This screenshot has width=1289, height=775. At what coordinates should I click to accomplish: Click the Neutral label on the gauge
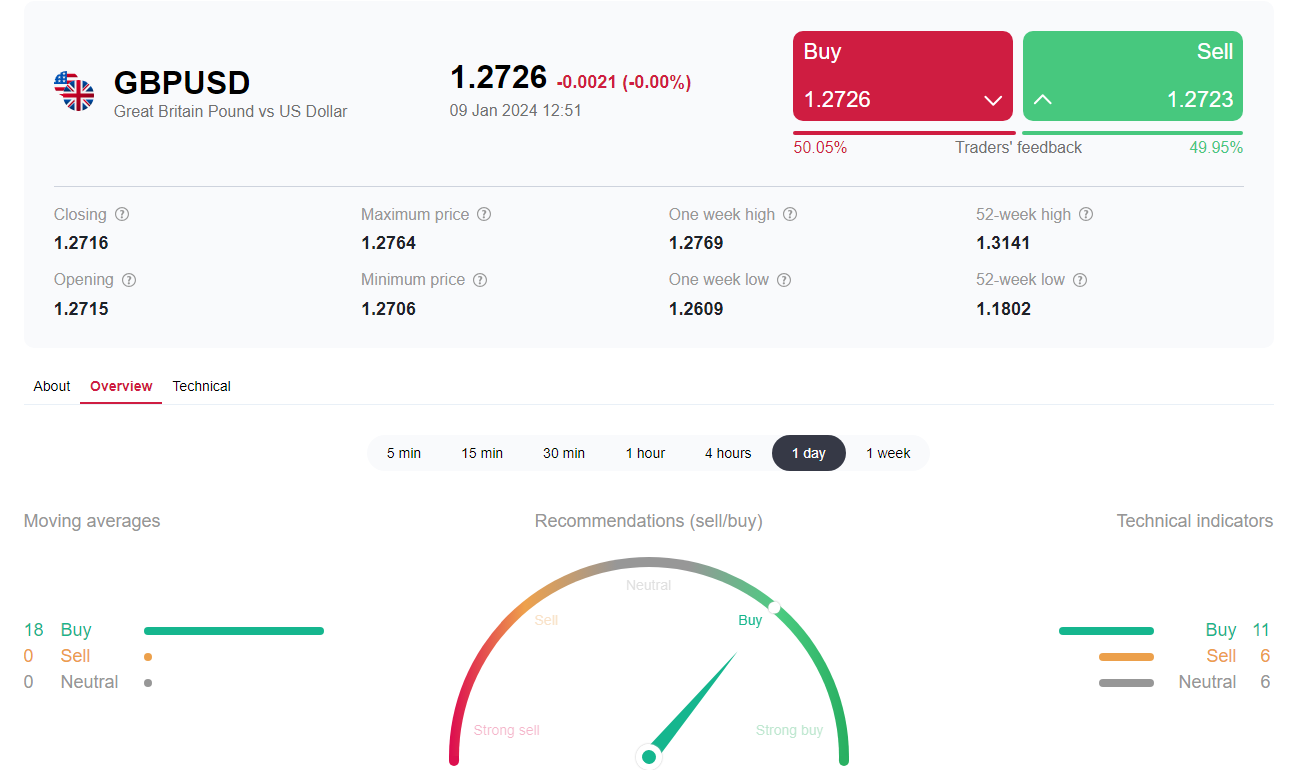649,585
